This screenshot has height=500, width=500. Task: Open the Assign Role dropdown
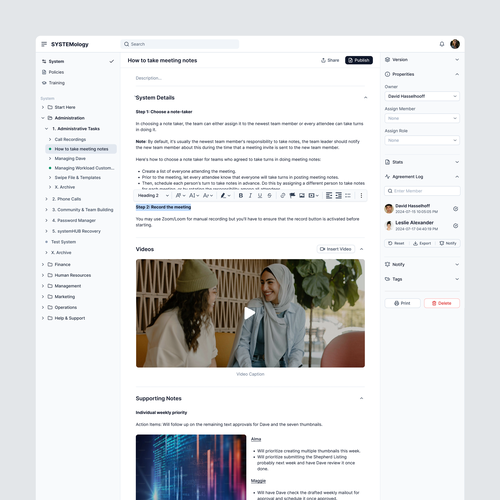click(x=422, y=140)
